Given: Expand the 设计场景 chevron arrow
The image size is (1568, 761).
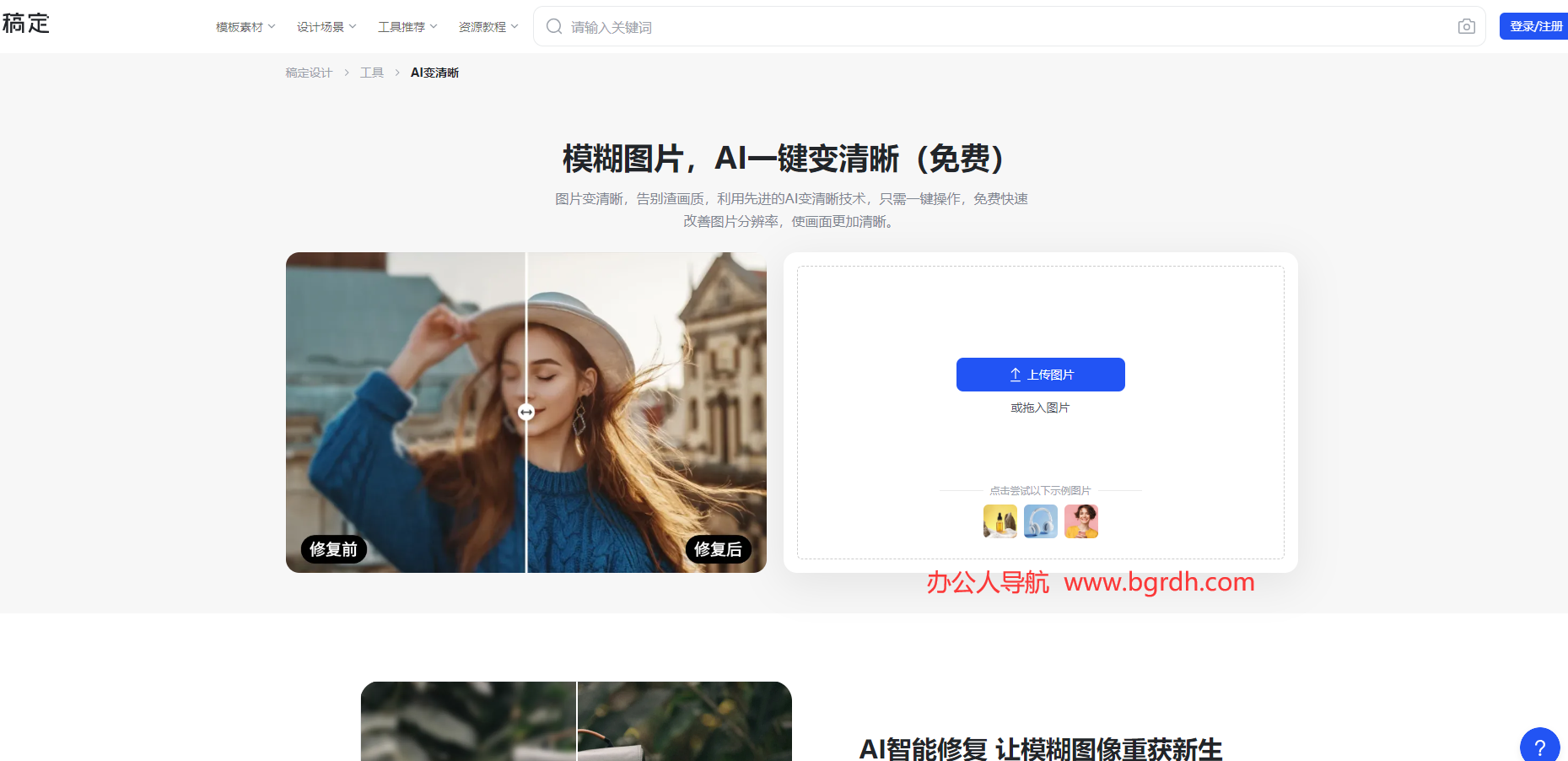Looking at the screenshot, I should tap(353, 27).
